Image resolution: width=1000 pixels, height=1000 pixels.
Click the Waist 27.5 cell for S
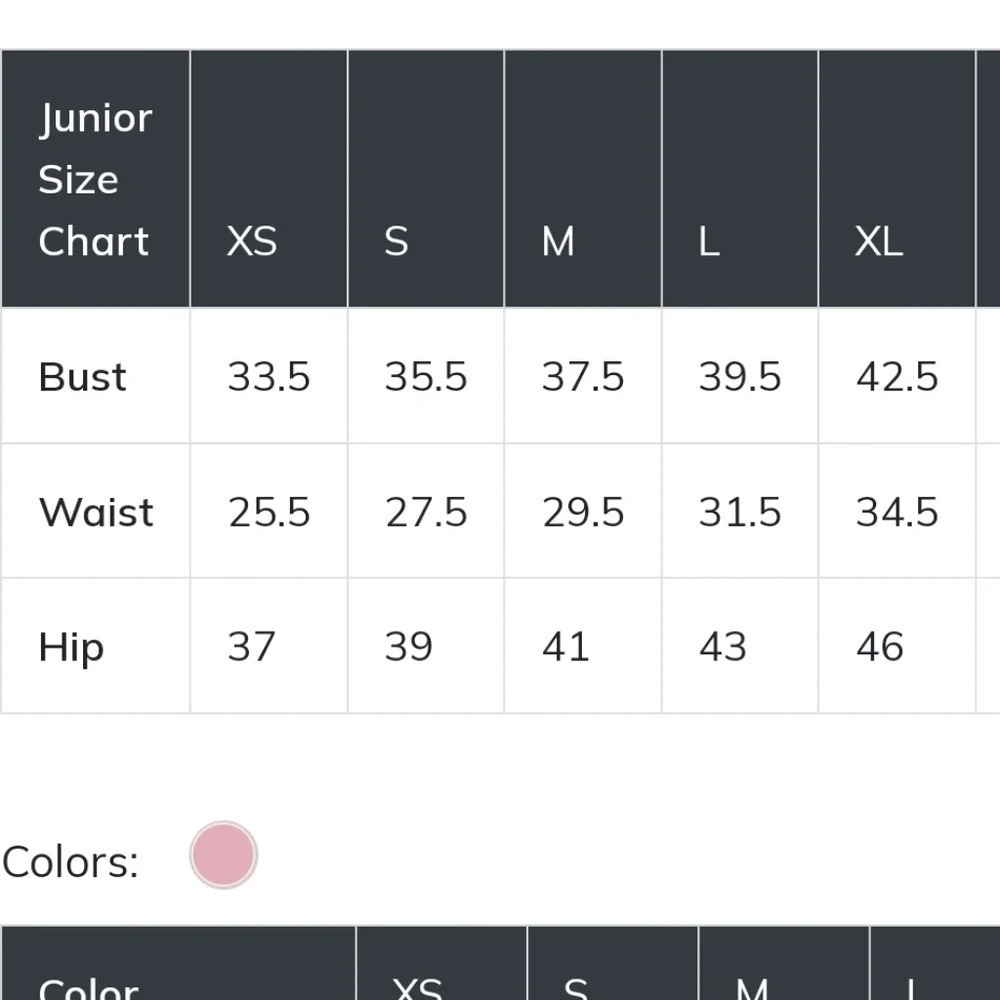tap(426, 511)
